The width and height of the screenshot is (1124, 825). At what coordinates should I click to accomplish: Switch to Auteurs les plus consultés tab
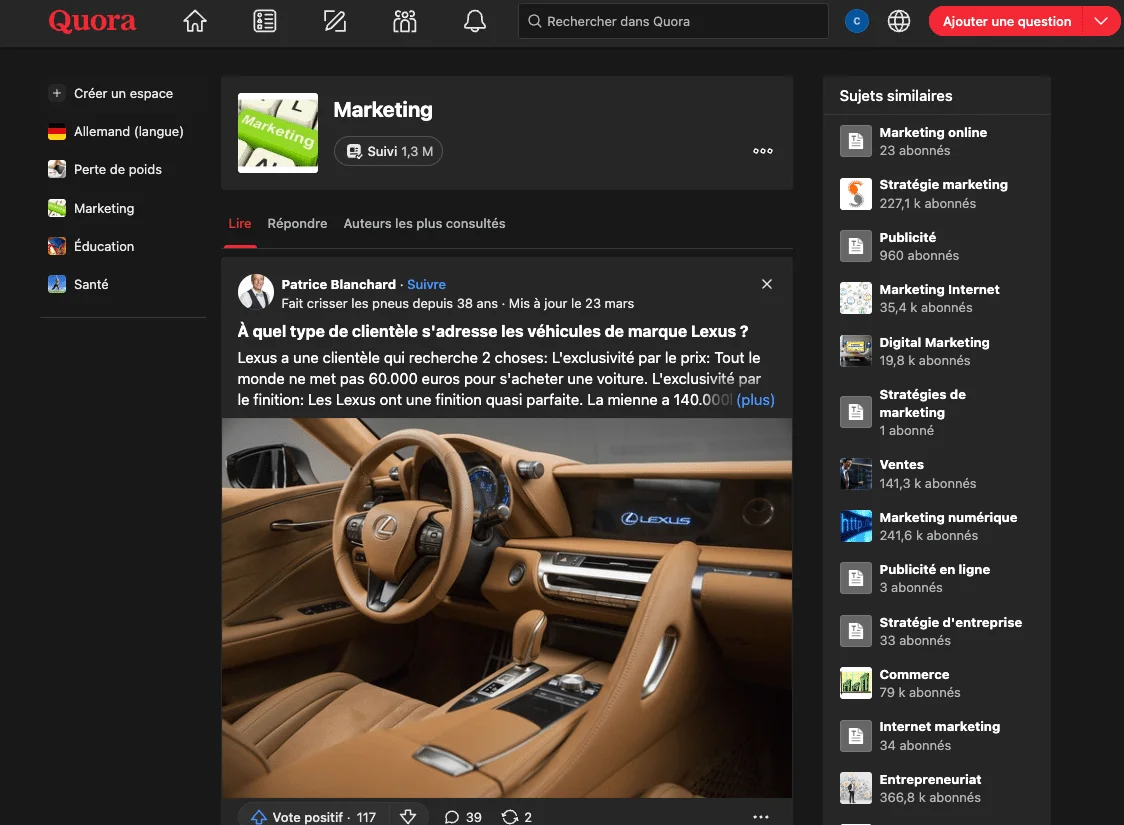[x=424, y=224]
